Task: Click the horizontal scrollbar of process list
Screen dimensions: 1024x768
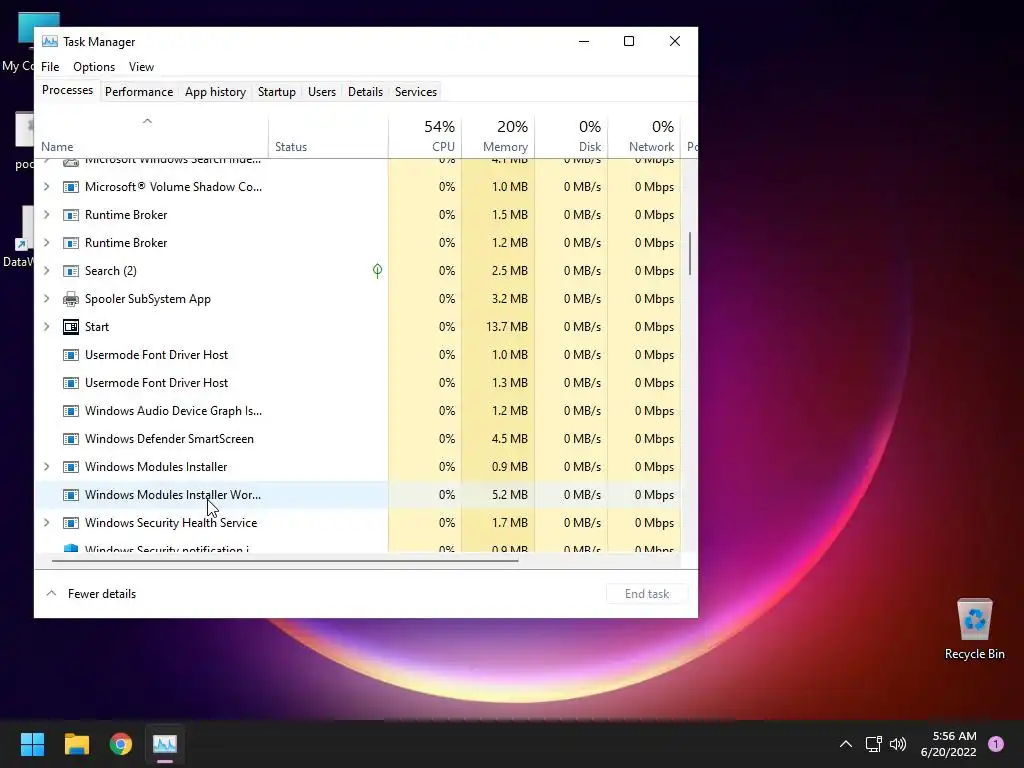Action: [285, 560]
